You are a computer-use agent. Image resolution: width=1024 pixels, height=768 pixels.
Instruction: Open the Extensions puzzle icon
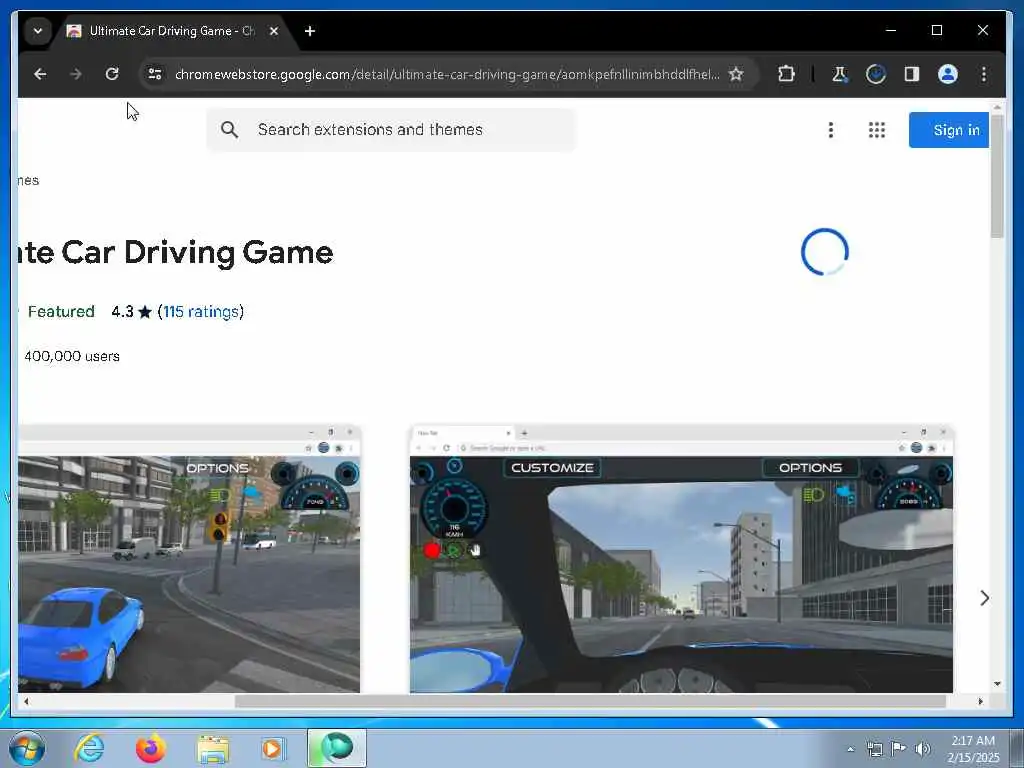point(786,74)
